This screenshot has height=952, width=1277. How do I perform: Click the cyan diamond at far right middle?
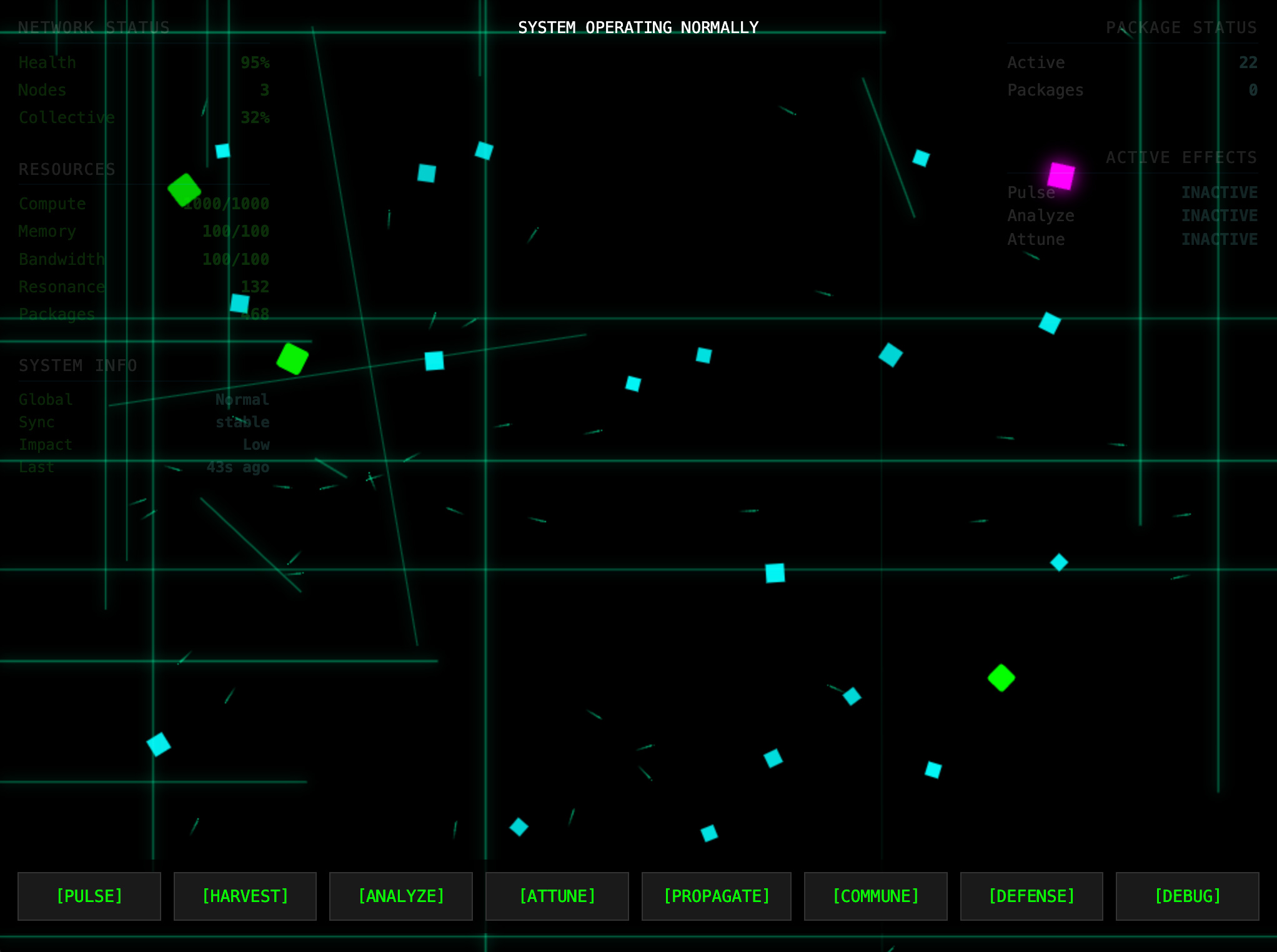click(1059, 562)
